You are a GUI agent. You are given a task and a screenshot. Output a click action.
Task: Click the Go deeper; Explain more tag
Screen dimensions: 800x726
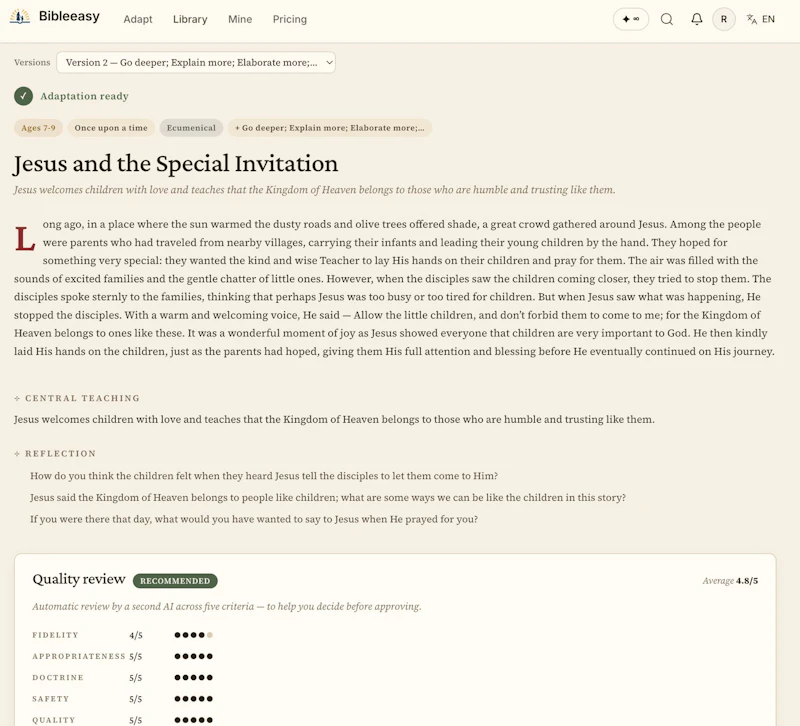[x=330, y=128]
